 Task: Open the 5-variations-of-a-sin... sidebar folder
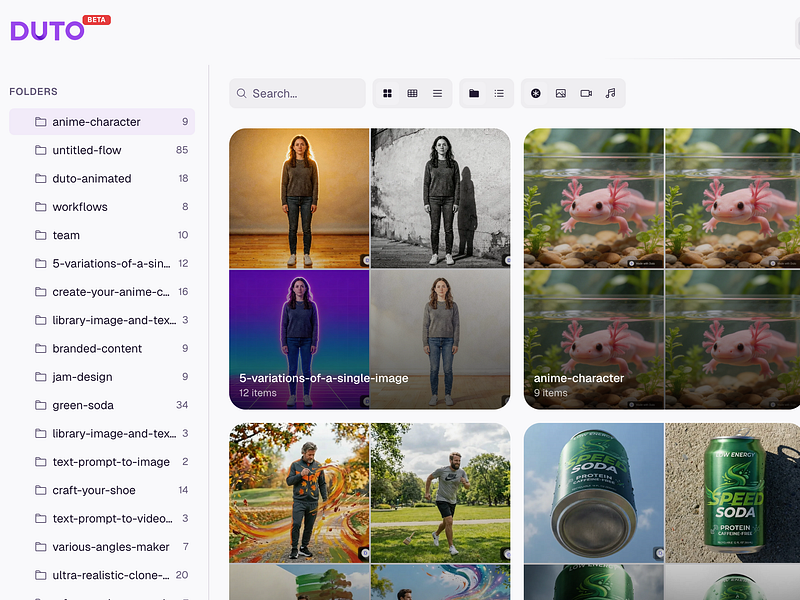point(102,263)
